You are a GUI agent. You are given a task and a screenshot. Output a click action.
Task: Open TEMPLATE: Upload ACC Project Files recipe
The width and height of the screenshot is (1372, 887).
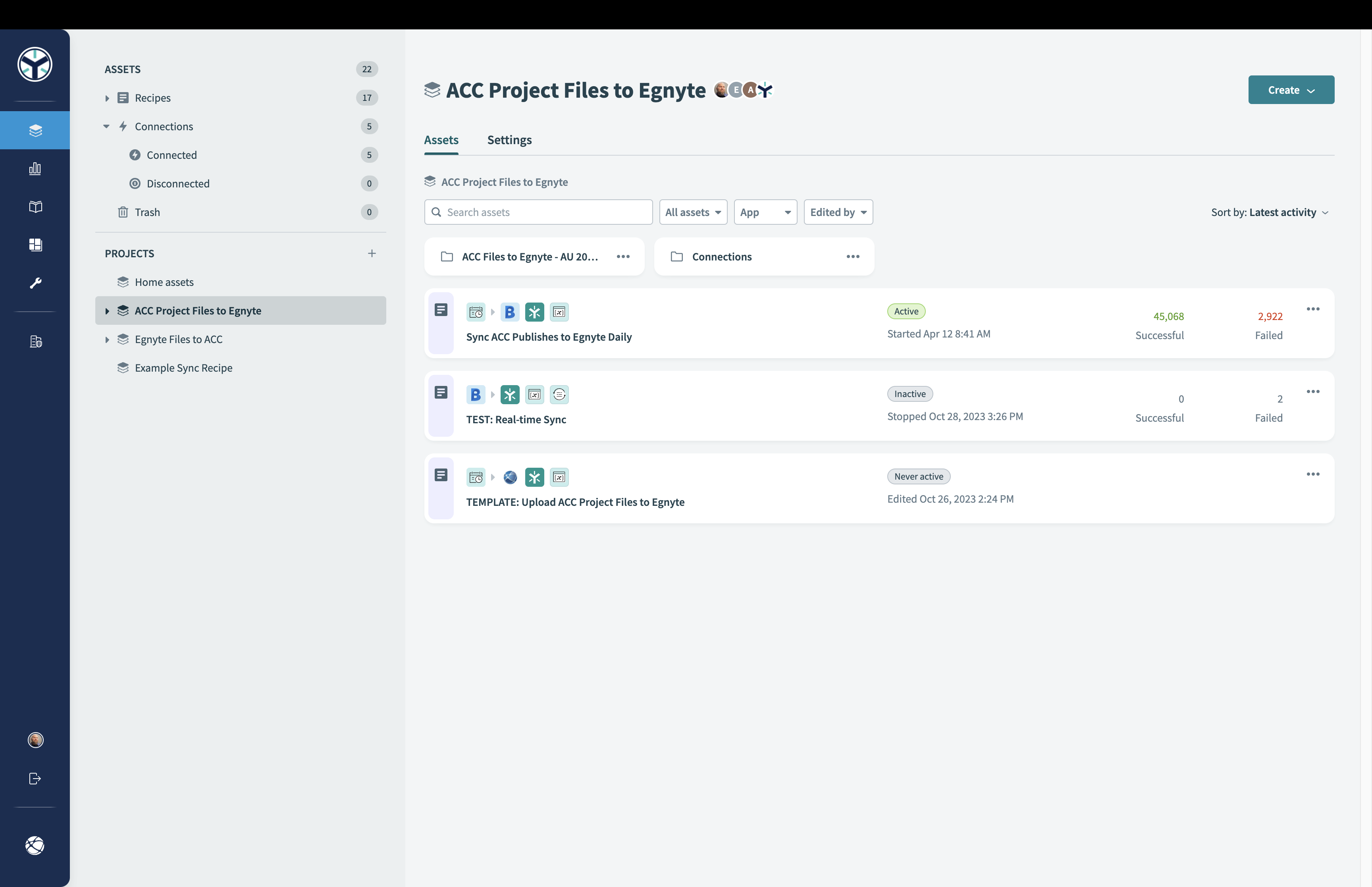pyautogui.click(x=575, y=502)
